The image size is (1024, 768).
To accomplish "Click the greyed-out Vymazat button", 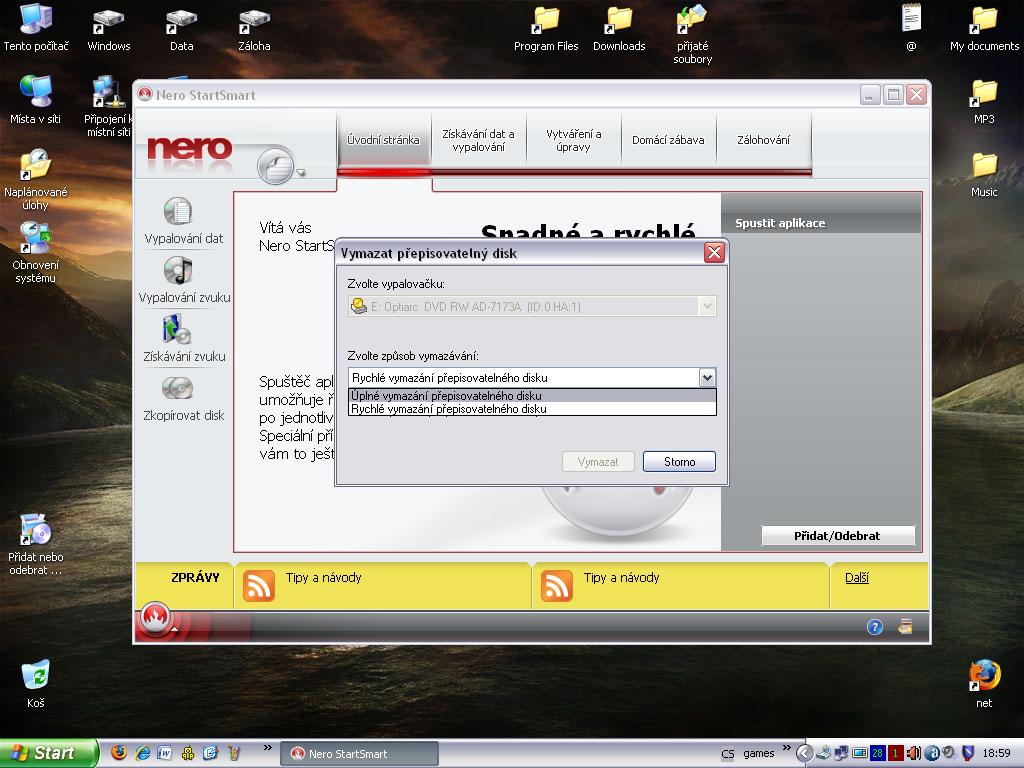I will point(598,462).
